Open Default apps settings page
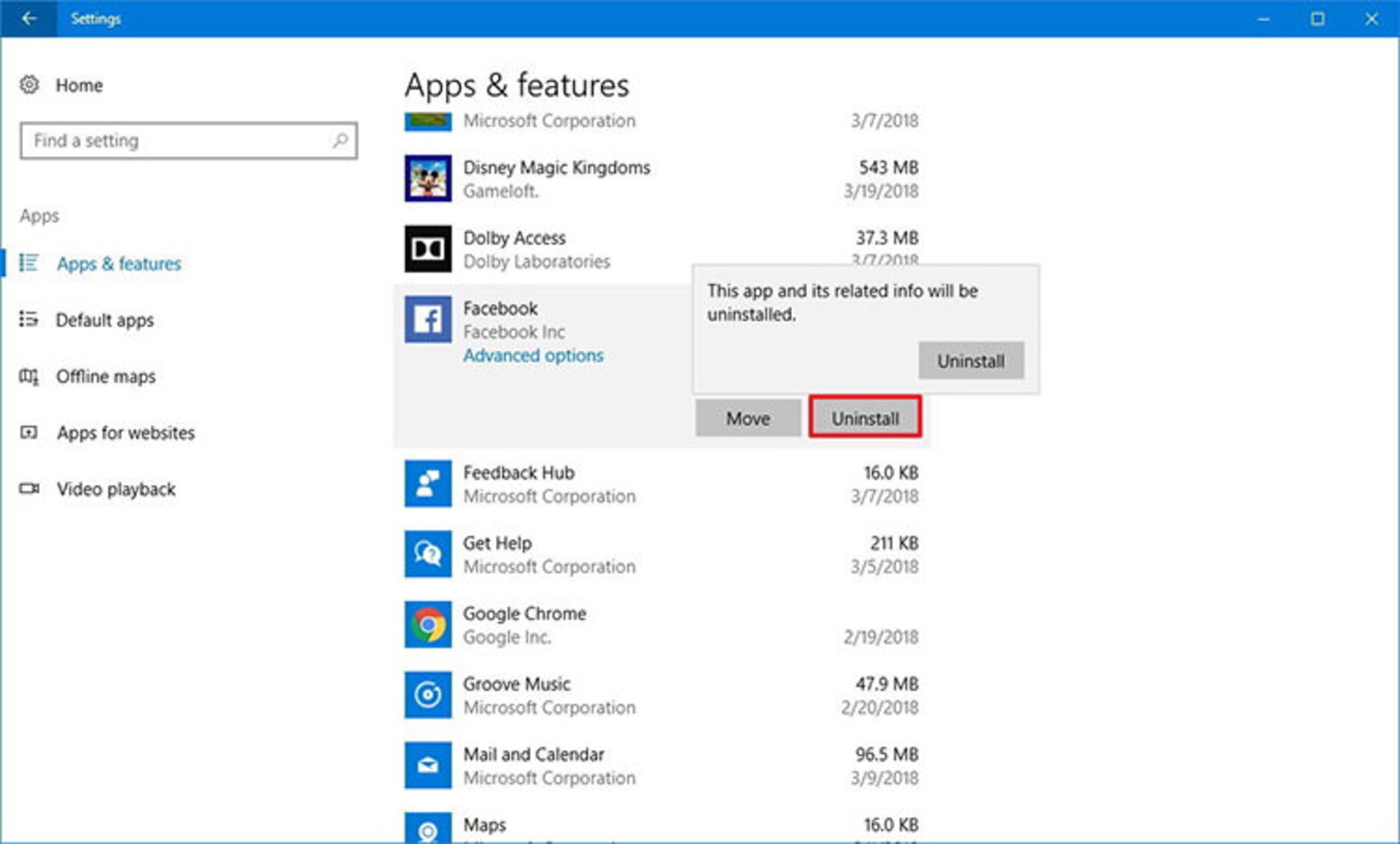 (104, 320)
